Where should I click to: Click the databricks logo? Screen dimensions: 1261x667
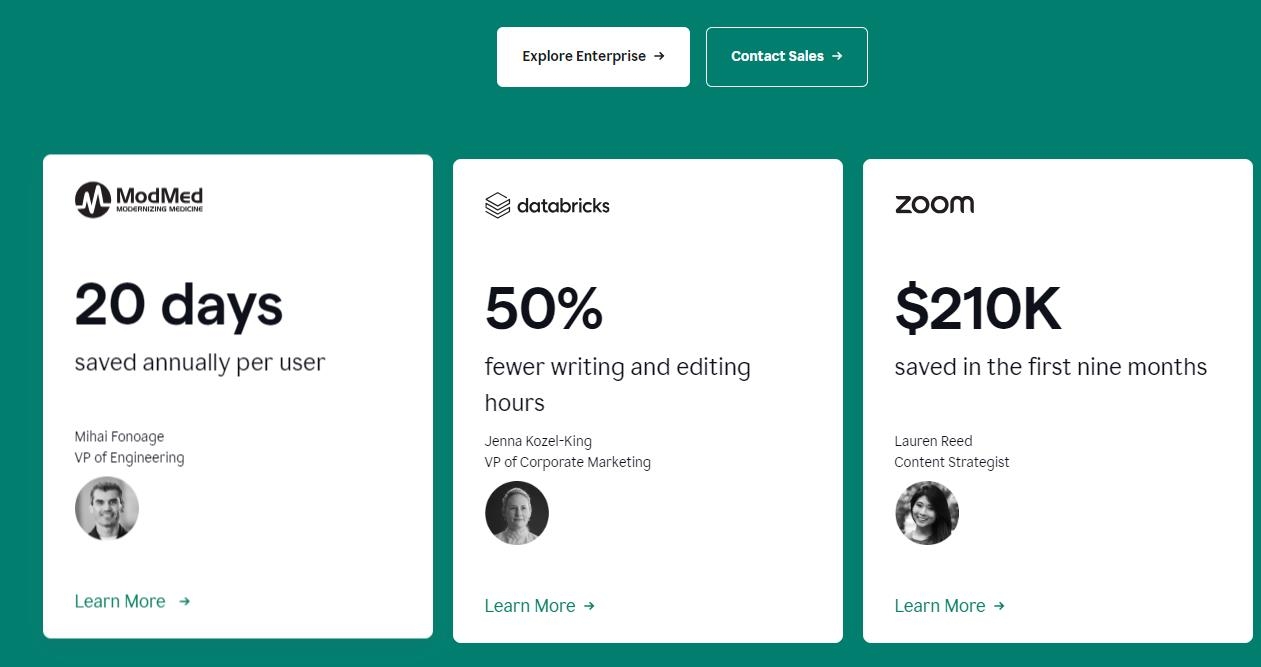pyautogui.click(x=547, y=205)
